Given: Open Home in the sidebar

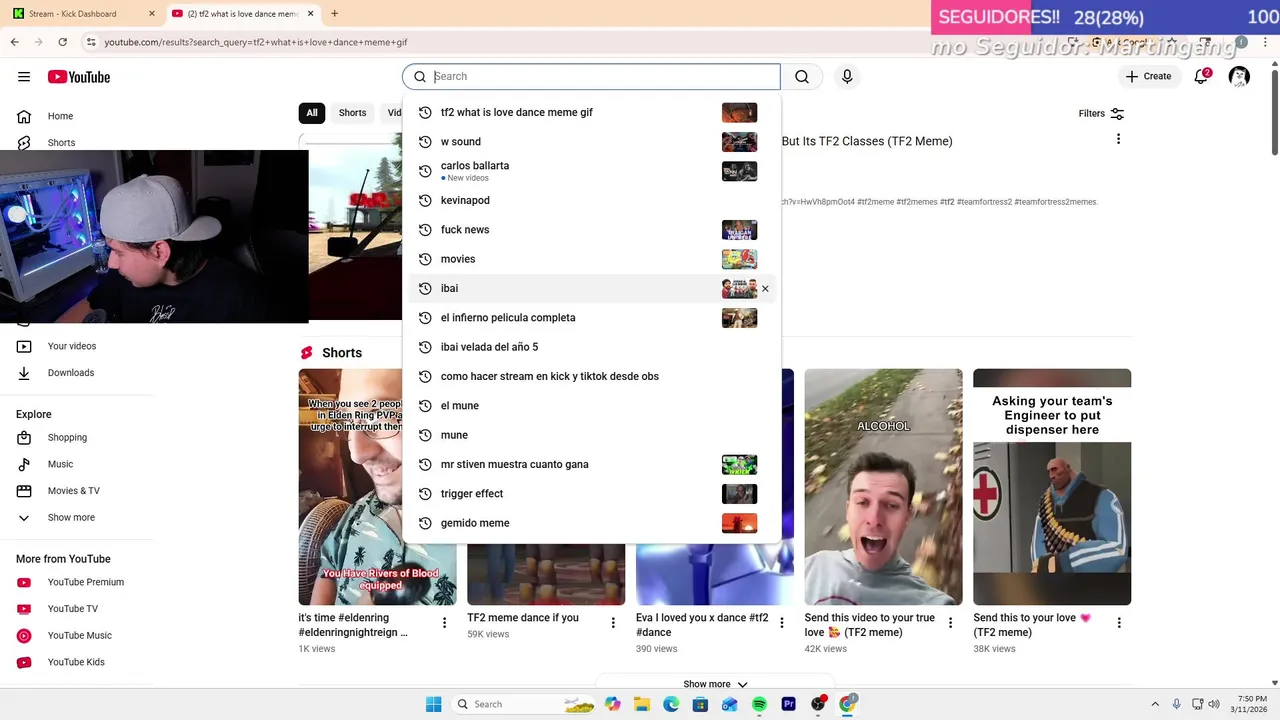Looking at the screenshot, I should (60, 116).
